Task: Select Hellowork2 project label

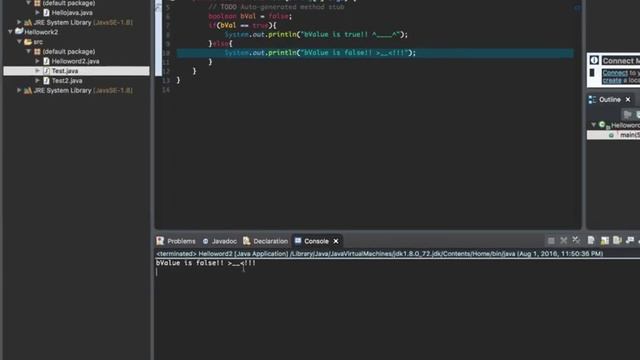Action: coord(41,32)
